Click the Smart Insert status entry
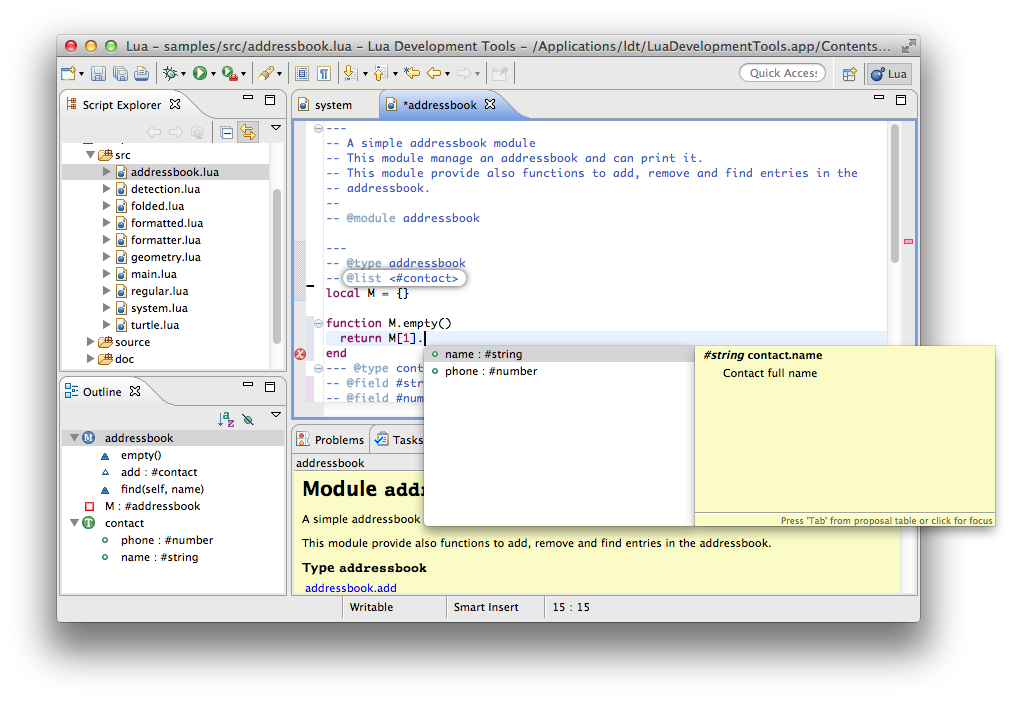 point(486,607)
